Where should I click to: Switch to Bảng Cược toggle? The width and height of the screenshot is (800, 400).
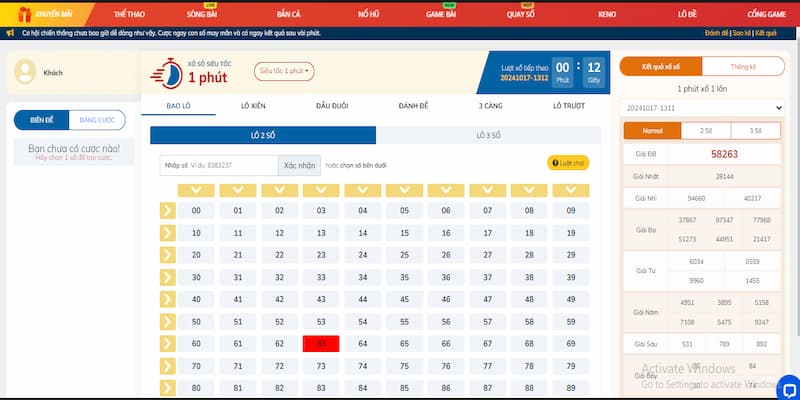point(97,120)
